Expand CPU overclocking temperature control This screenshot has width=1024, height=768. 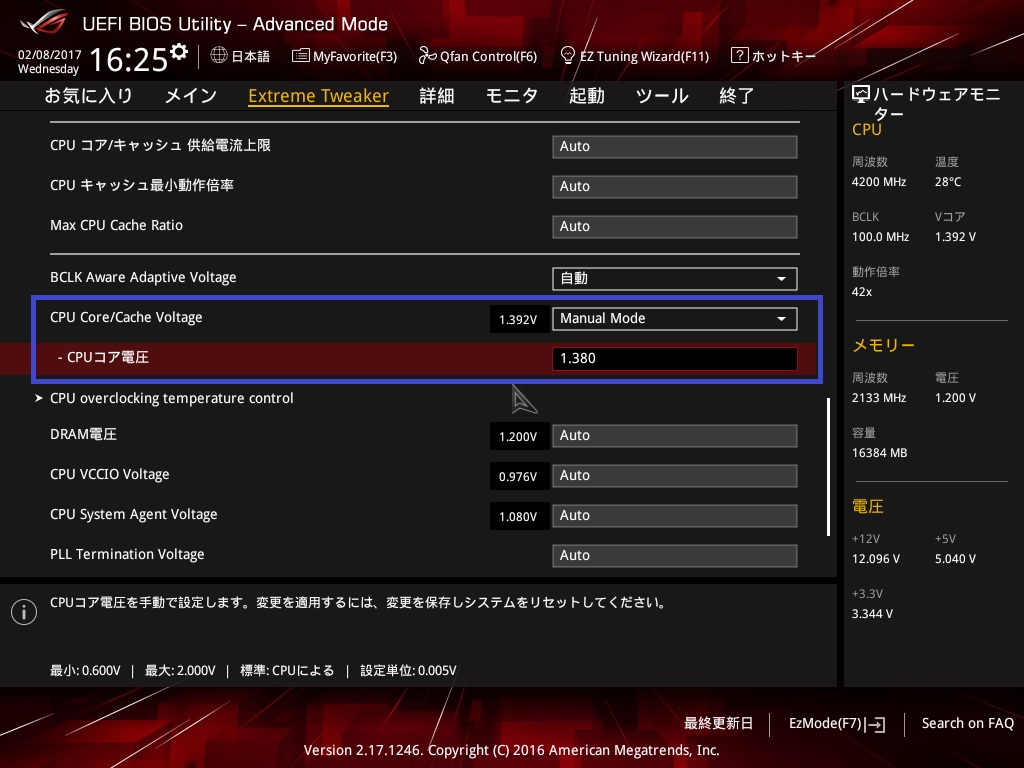click(171, 398)
